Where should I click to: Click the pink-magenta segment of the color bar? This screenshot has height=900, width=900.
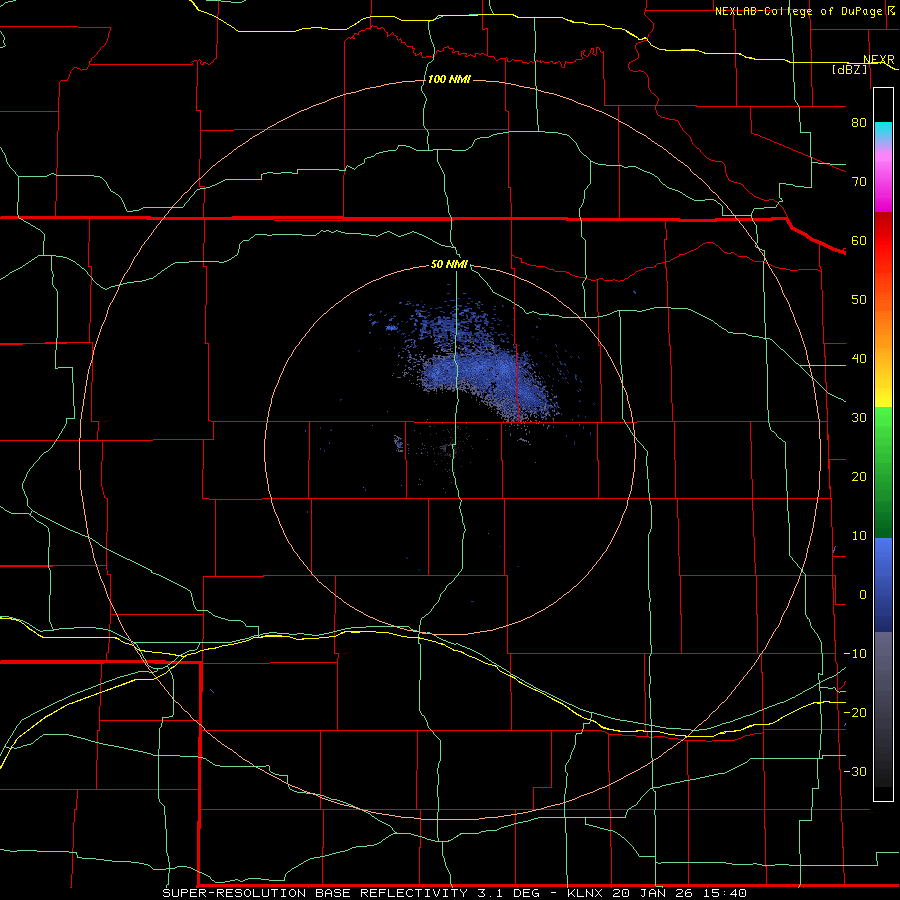[x=883, y=178]
